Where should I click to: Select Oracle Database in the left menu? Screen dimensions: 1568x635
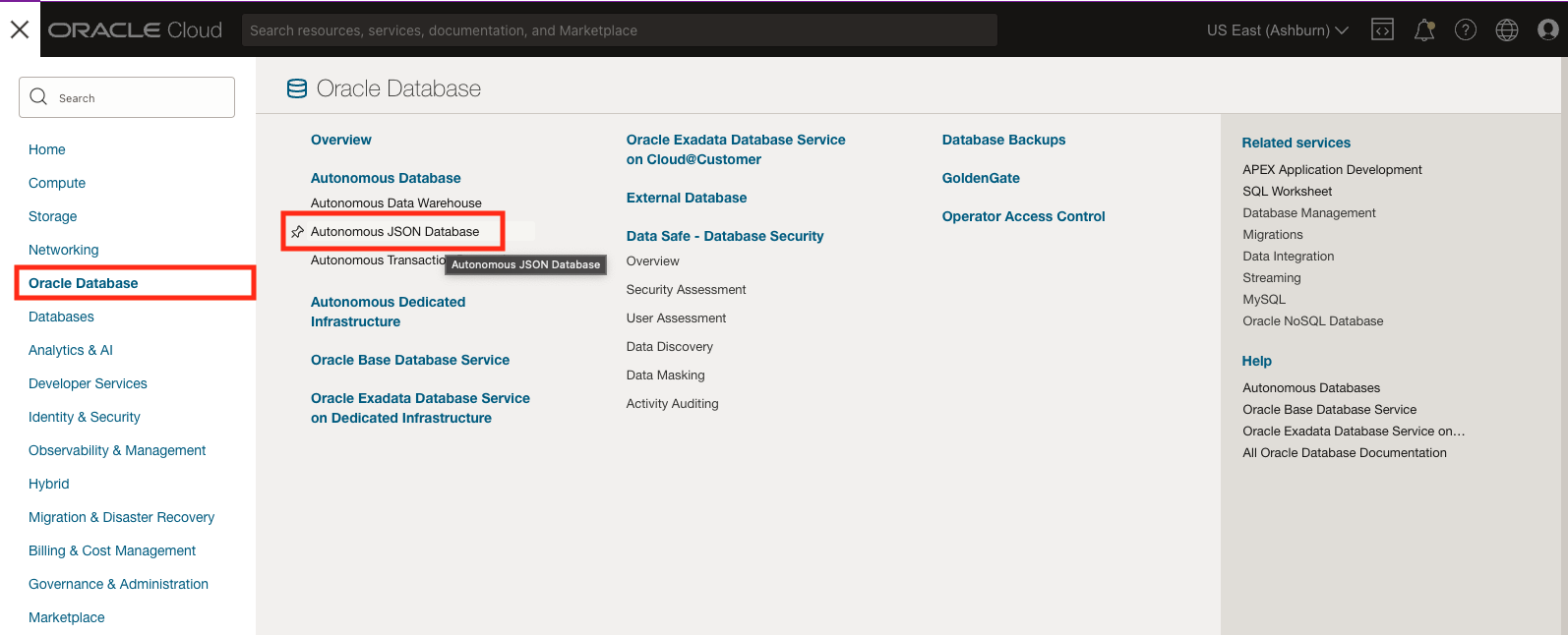point(84,283)
